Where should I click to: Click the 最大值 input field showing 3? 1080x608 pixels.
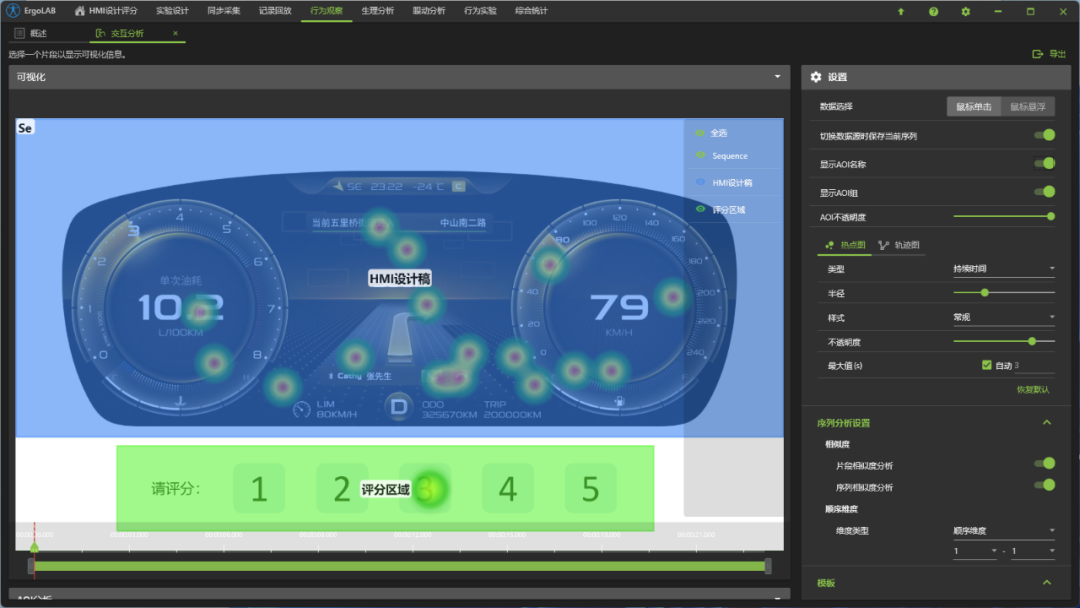[1033, 366]
